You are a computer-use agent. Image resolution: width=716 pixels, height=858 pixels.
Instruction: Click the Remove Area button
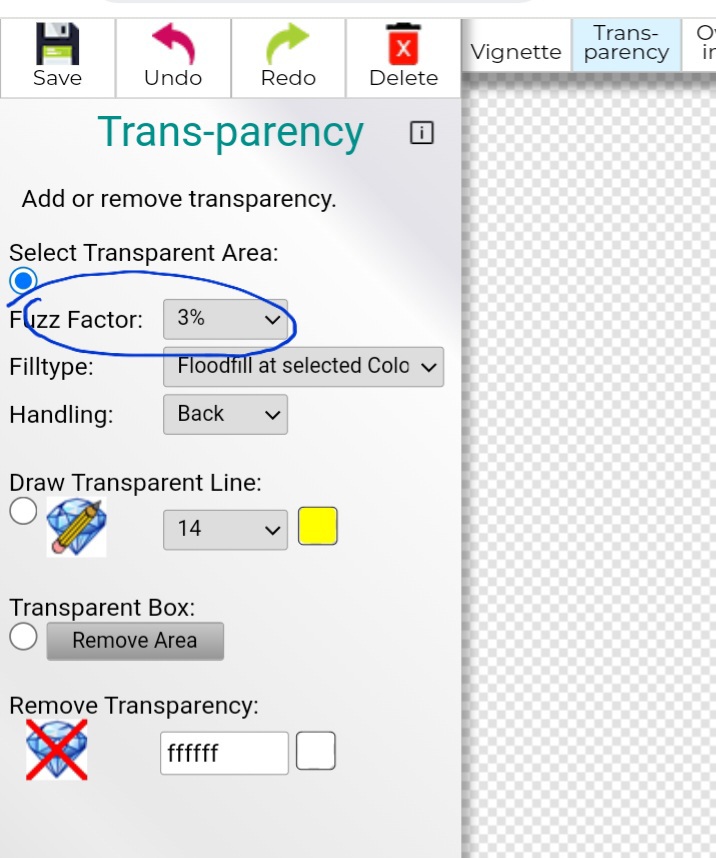point(135,641)
